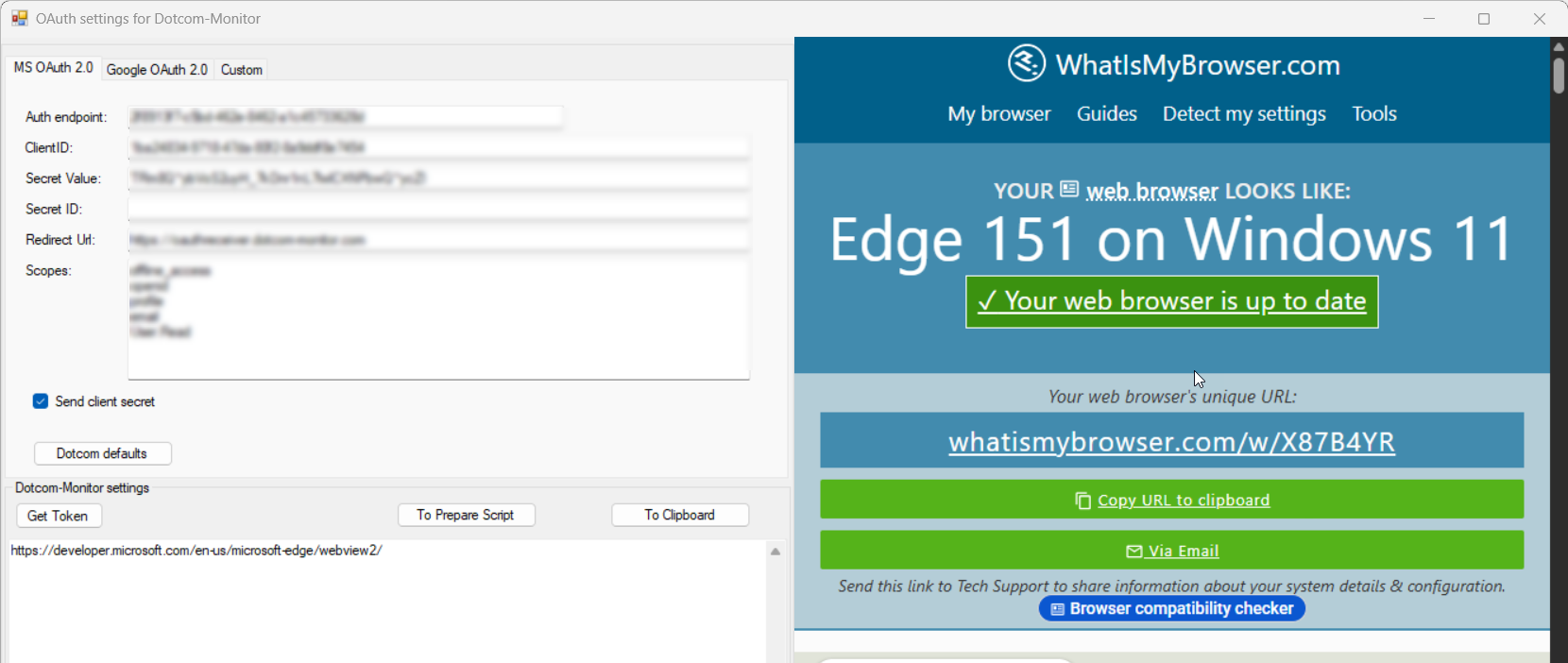Viewport: 1568px width, 663px height.
Task: Click the Get Token button
Action: pos(59,516)
